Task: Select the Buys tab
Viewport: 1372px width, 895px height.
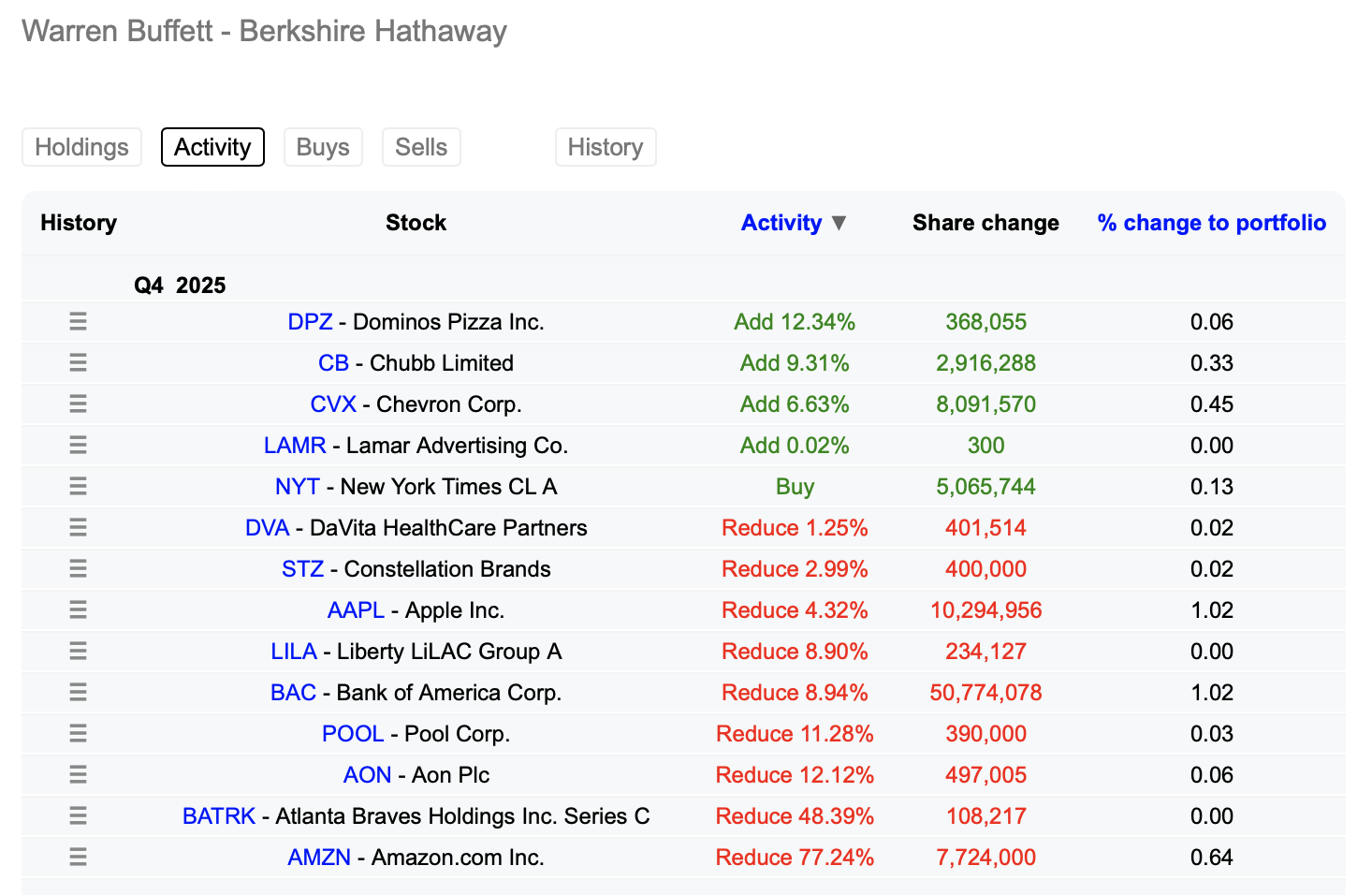Action: tap(323, 147)
